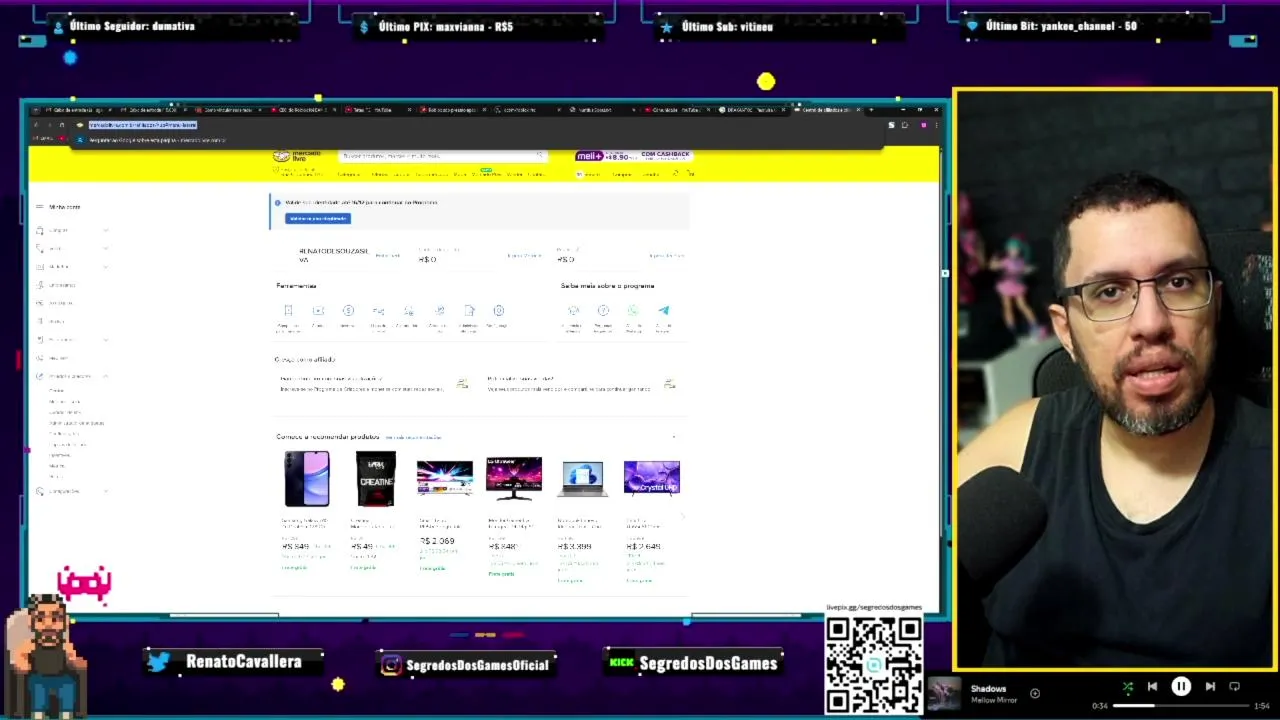
Task: Expand the third sidebar section chevron
Action: 105,267
